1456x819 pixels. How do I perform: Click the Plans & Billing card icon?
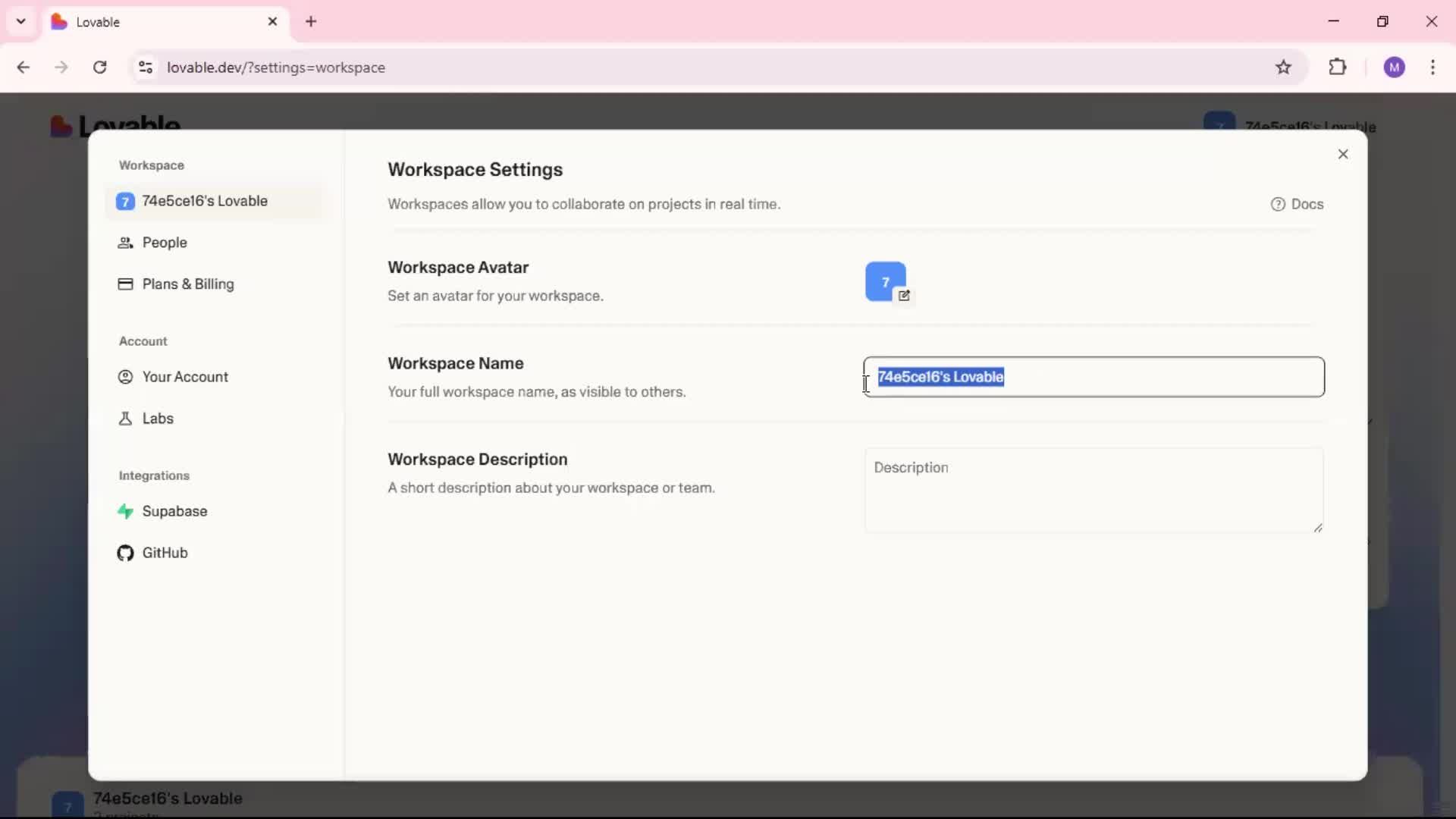125,284
